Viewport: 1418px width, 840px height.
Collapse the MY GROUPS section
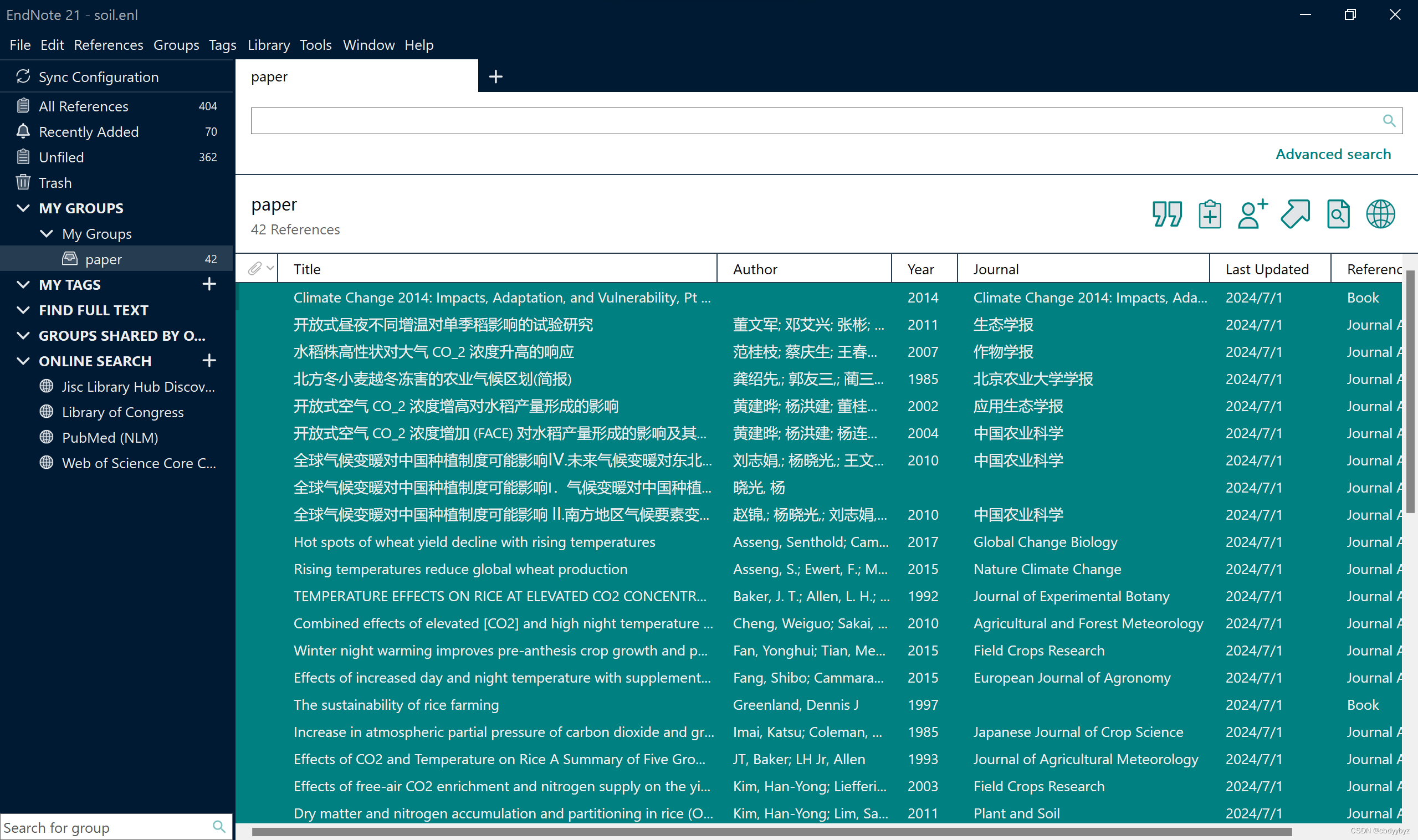point(23,208)
